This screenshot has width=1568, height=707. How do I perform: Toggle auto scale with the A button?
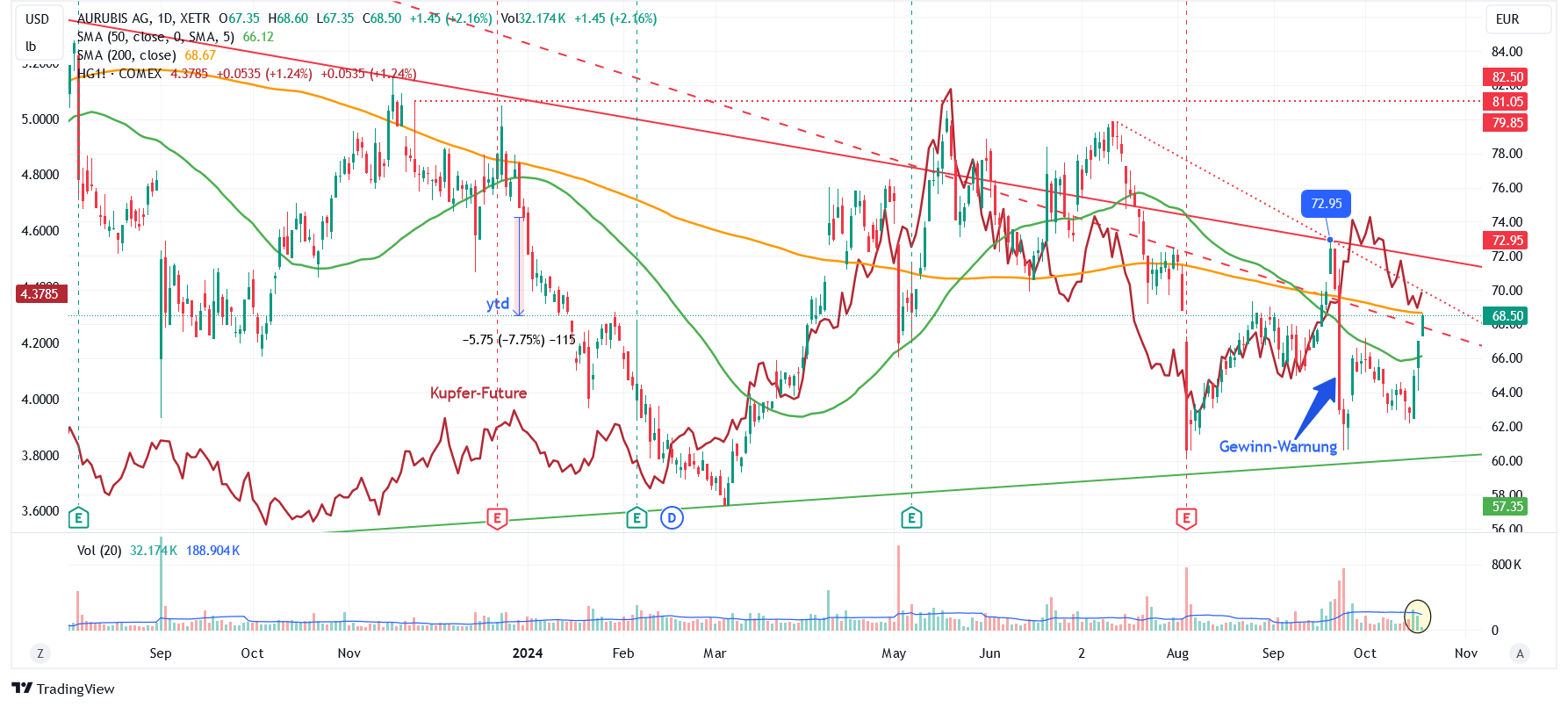[x=1520, y=653]
